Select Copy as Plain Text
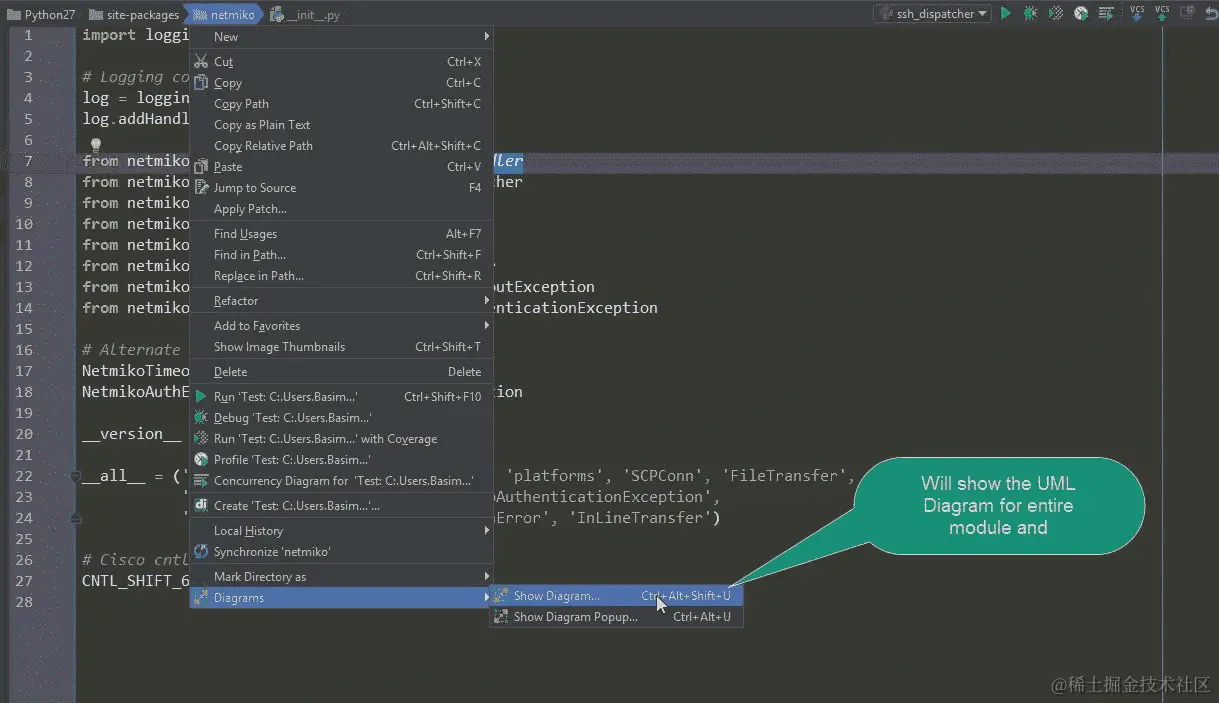Viewport: 1219px width, 703px height. click(x=342, y=125)
